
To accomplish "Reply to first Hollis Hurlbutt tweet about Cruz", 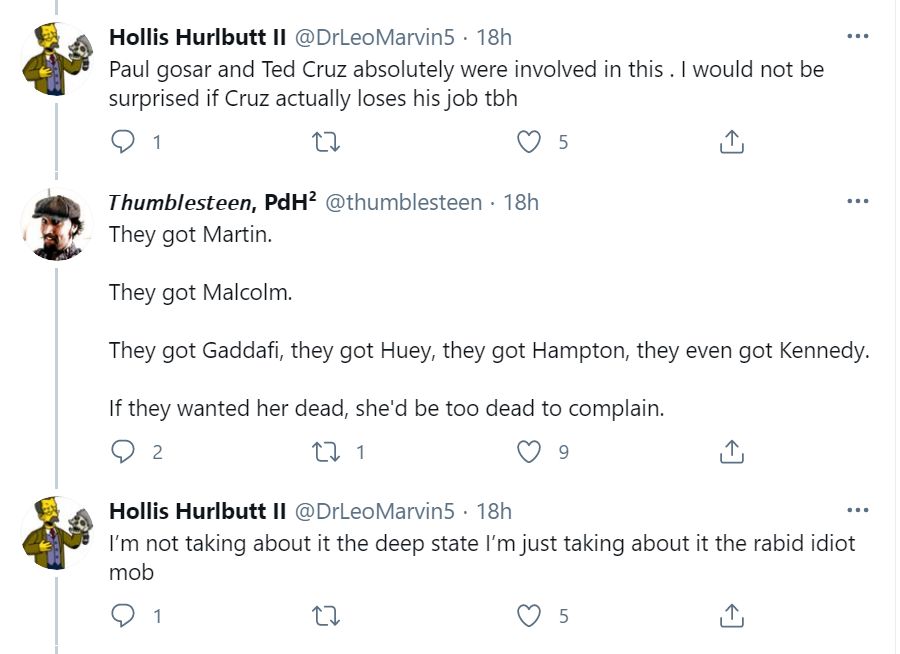I will tap(122, 142).
